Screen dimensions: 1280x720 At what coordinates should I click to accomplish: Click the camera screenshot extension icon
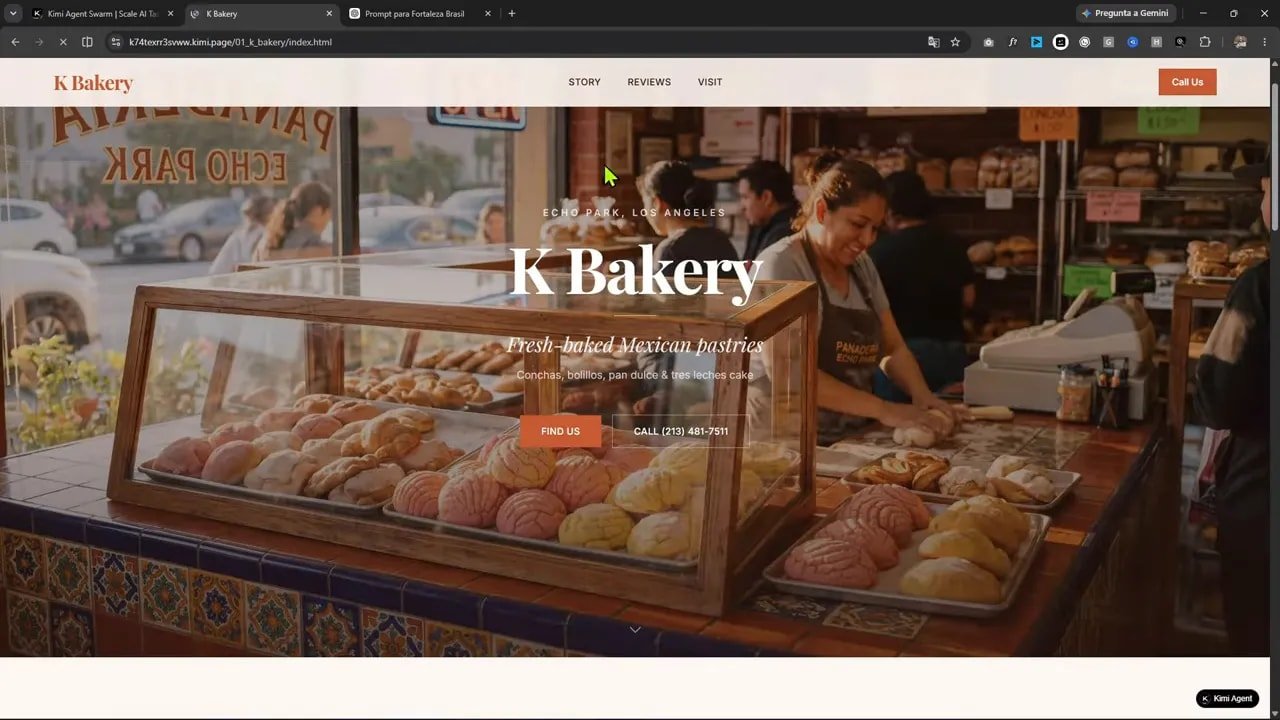tap(989, 42)
